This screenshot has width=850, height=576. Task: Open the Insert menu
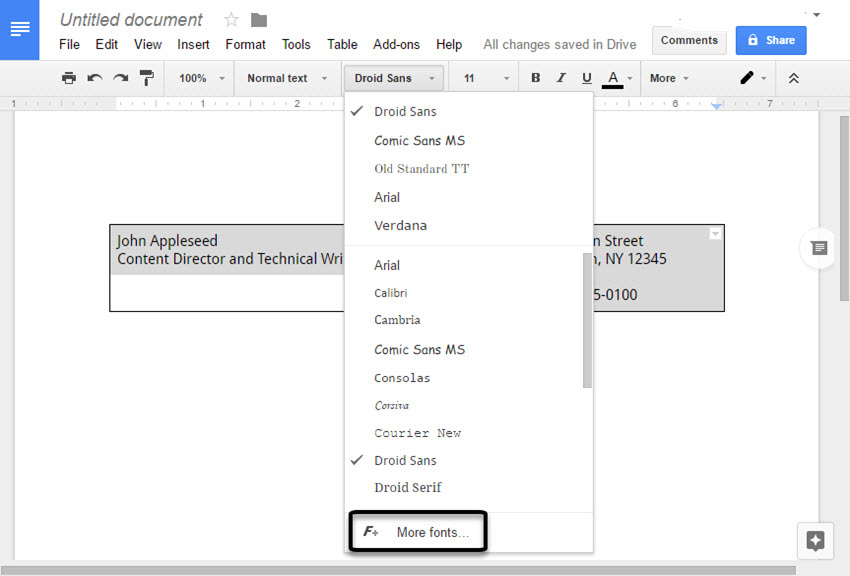(193, 44)
